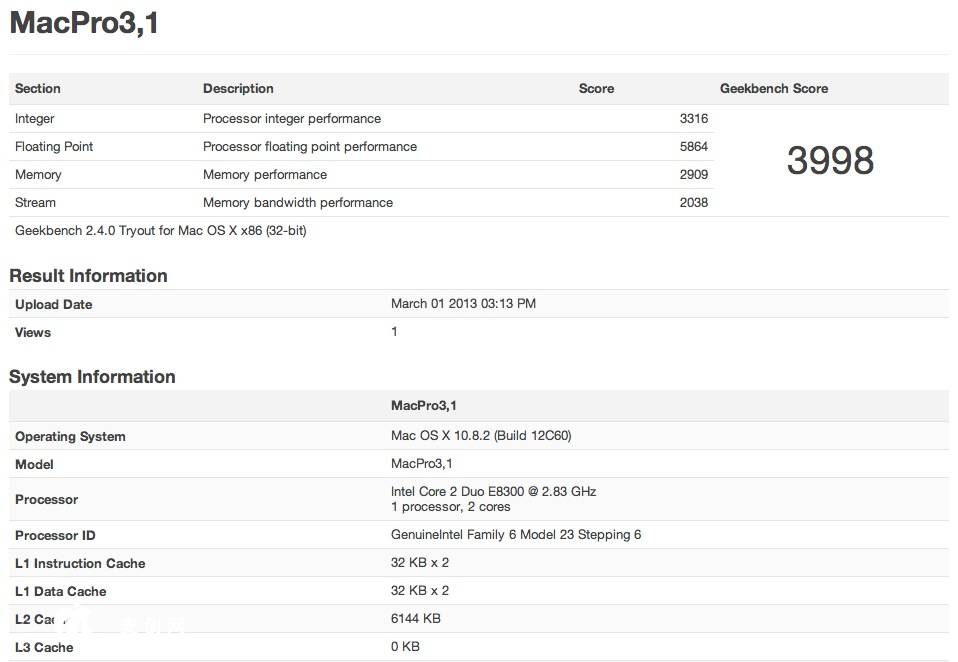This screenshot has height=662, width=958.
Task: Click the Geekbench Score column header
Action: (774, 89)
